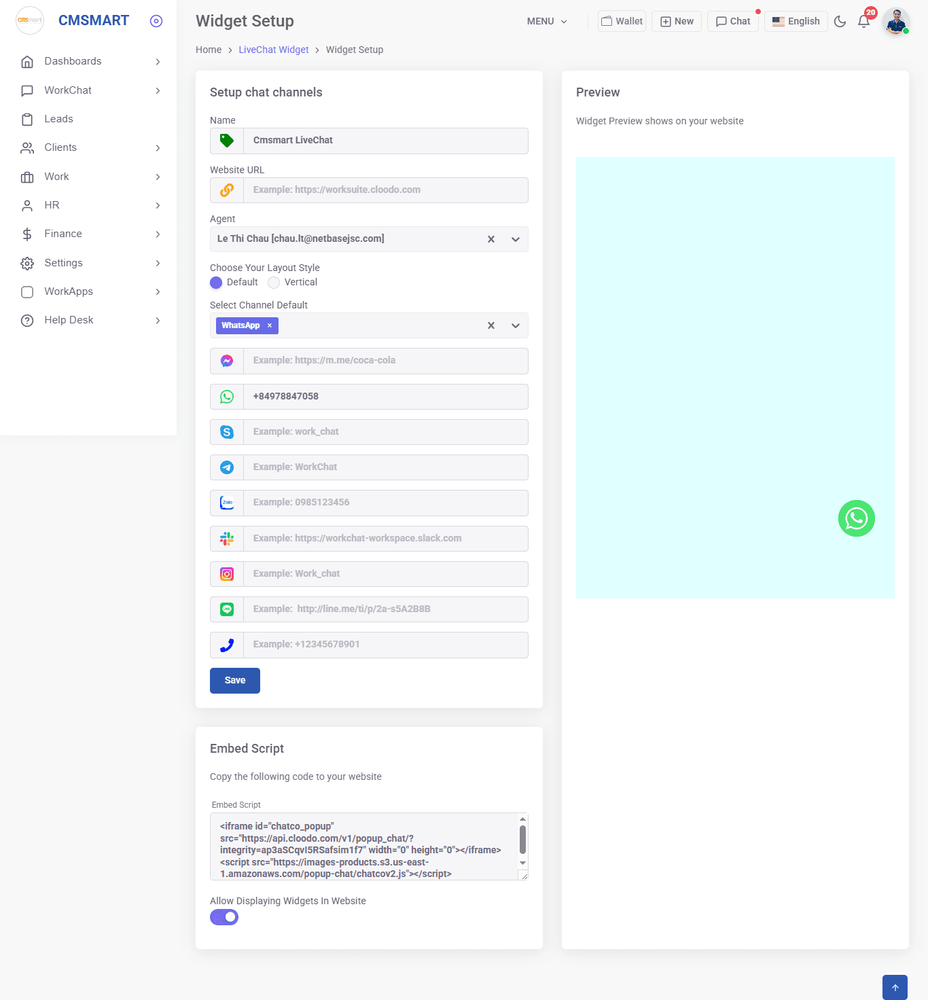Expand the MENU dropdown in header
Screen dimensions: 928x1000
547,21
